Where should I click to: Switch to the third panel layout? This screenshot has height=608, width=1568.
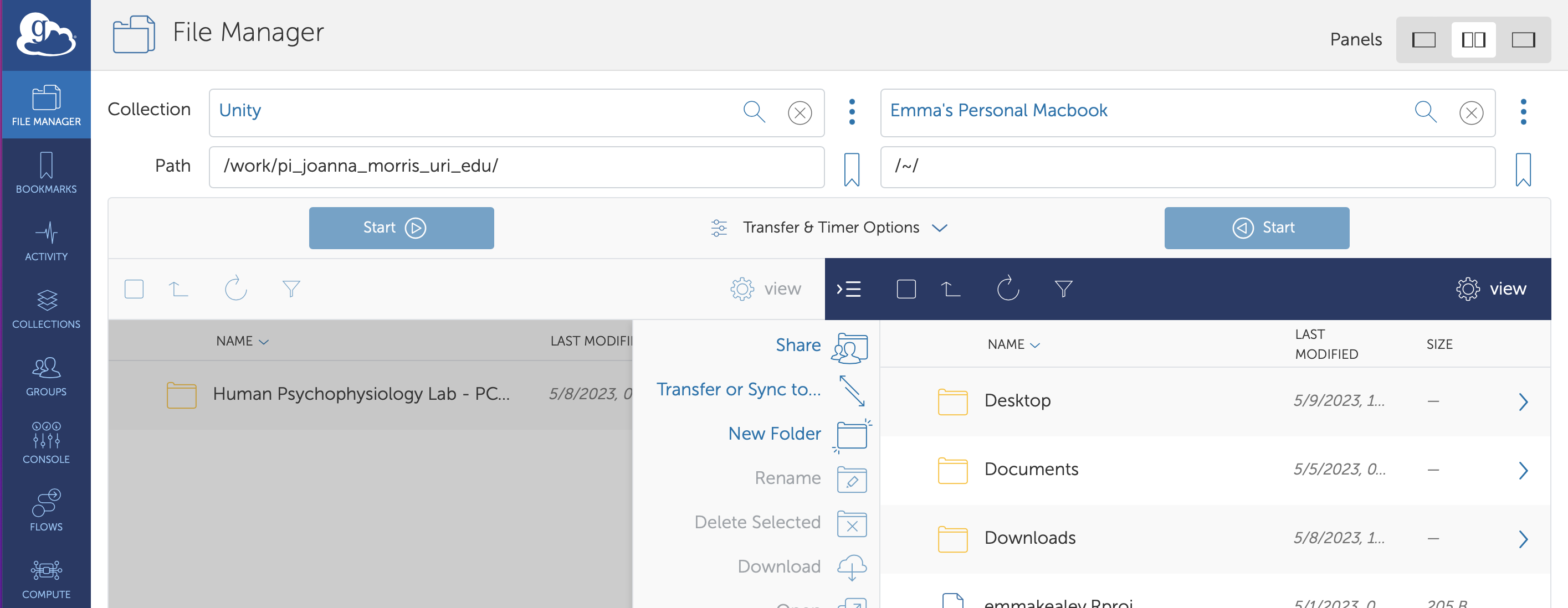pos(1524,40)
